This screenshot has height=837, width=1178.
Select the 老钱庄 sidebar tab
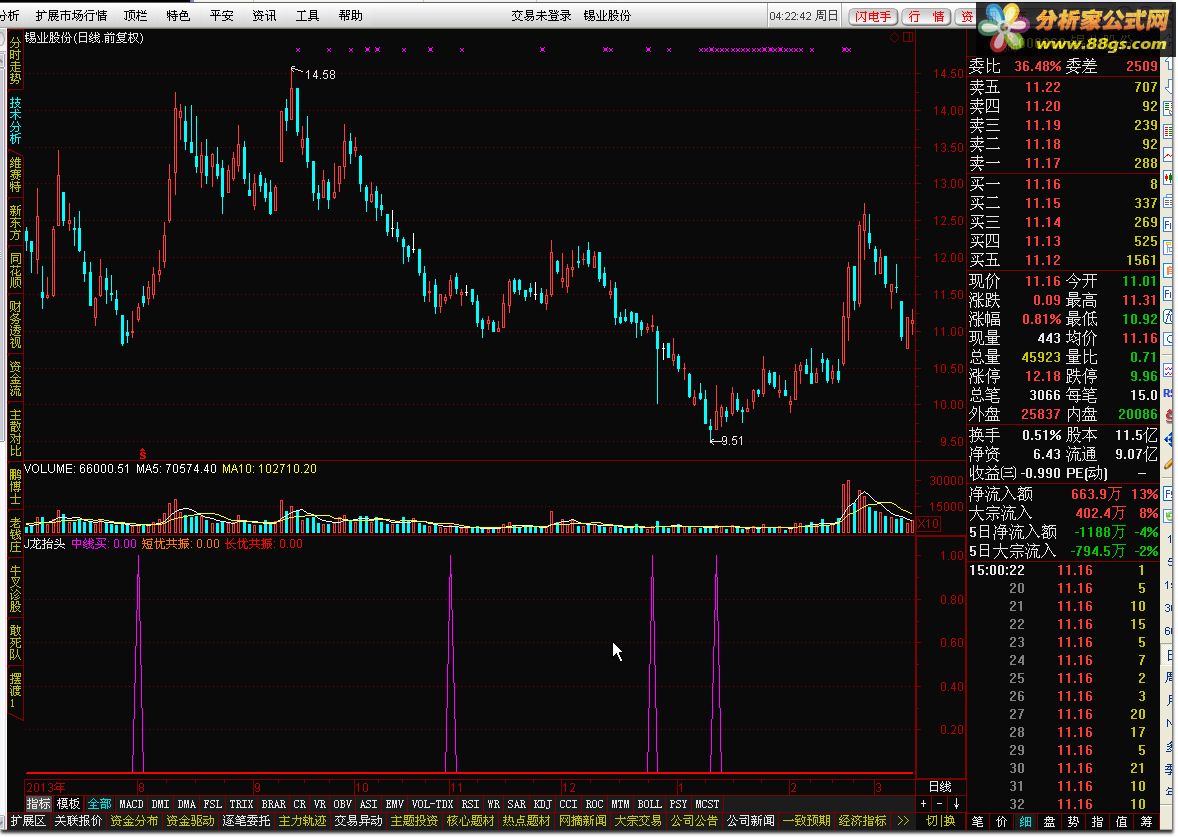tap(15, 534)
